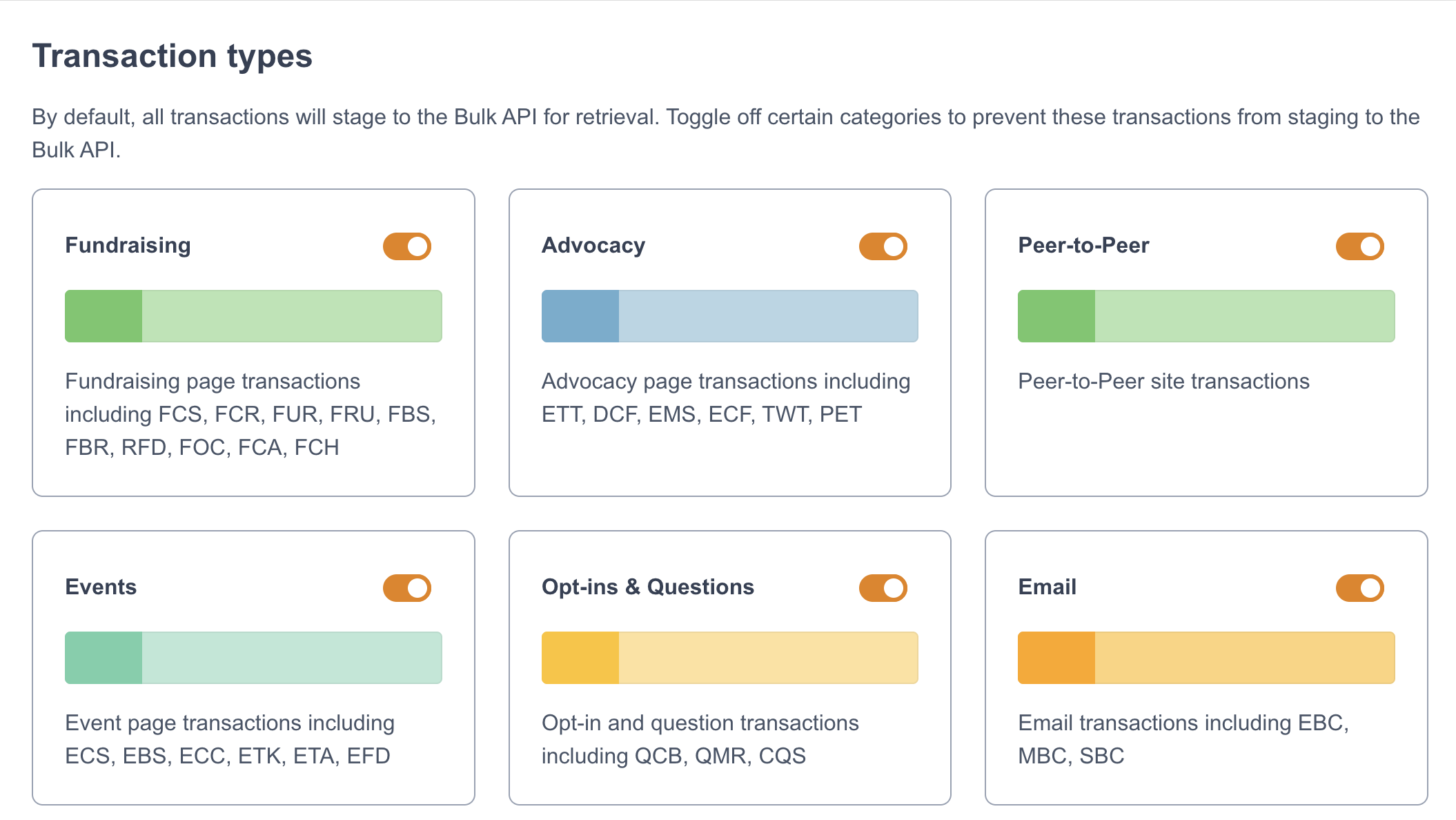
Task: Click the Events card title
Action: click(x=101, y=587)
